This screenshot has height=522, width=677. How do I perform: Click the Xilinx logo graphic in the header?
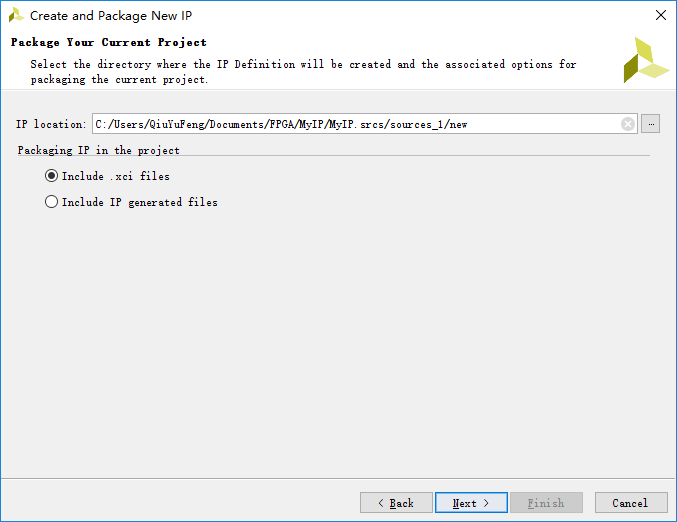coord(646,60)
